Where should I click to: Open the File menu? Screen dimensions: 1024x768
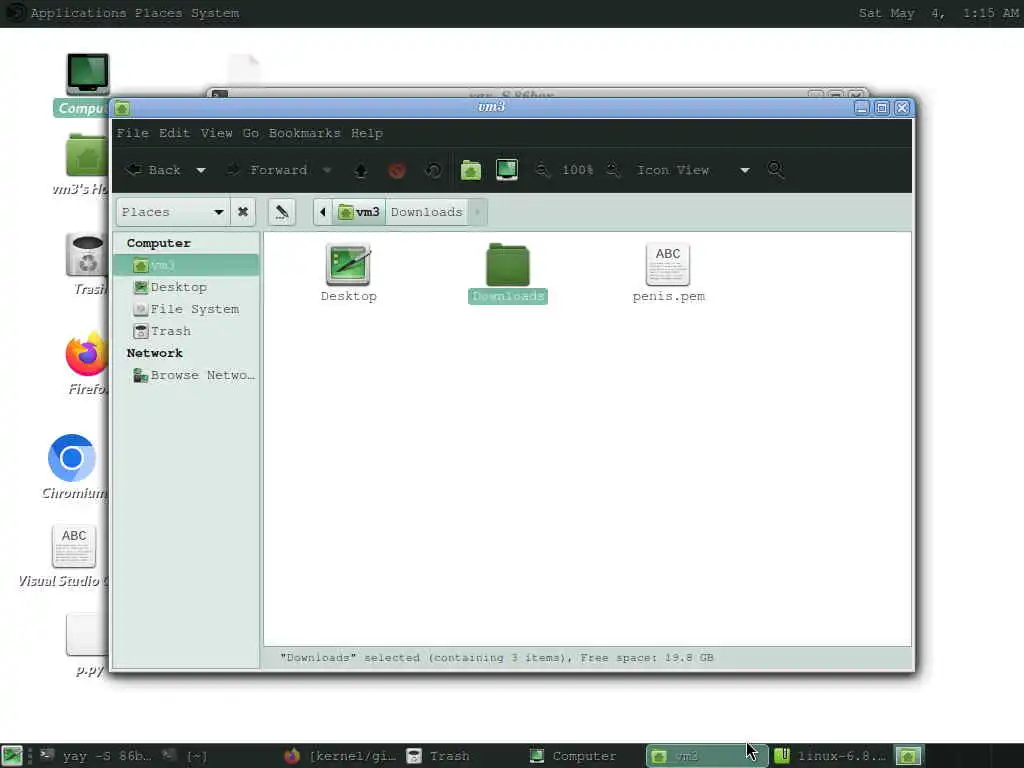click(x=133, y=133)
